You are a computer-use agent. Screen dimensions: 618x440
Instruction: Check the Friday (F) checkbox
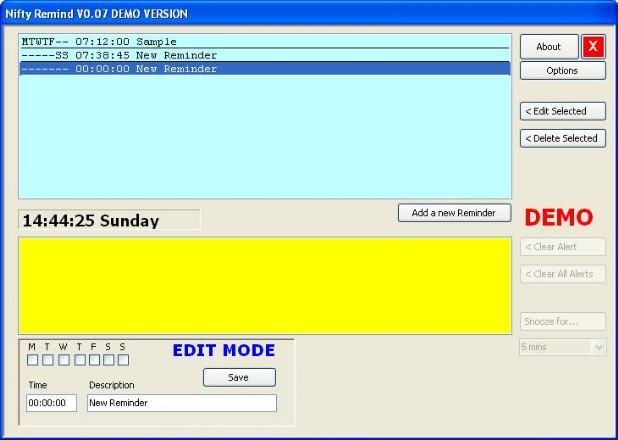(x=94, y=360)
